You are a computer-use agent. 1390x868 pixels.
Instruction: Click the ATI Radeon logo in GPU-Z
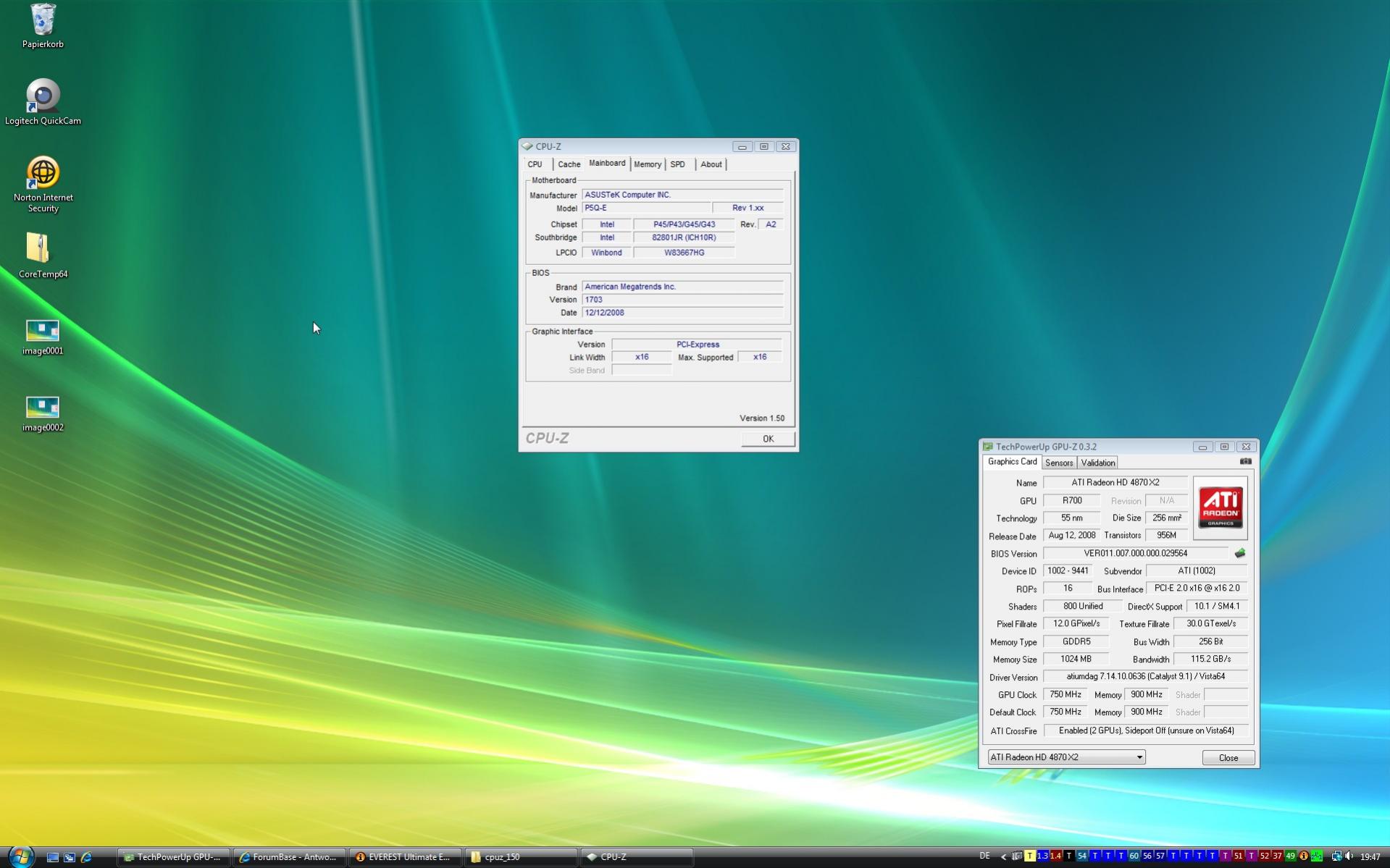tap(1220, 507)
